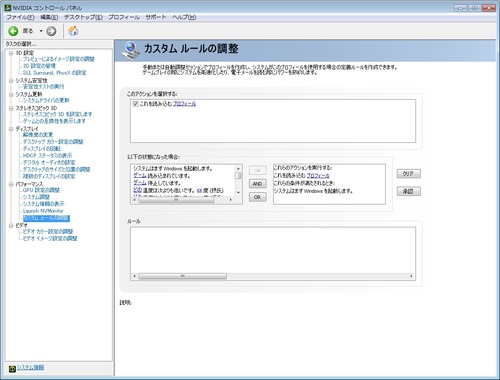Select ビデオ カラー設定の調整 item

pos(48,232)
